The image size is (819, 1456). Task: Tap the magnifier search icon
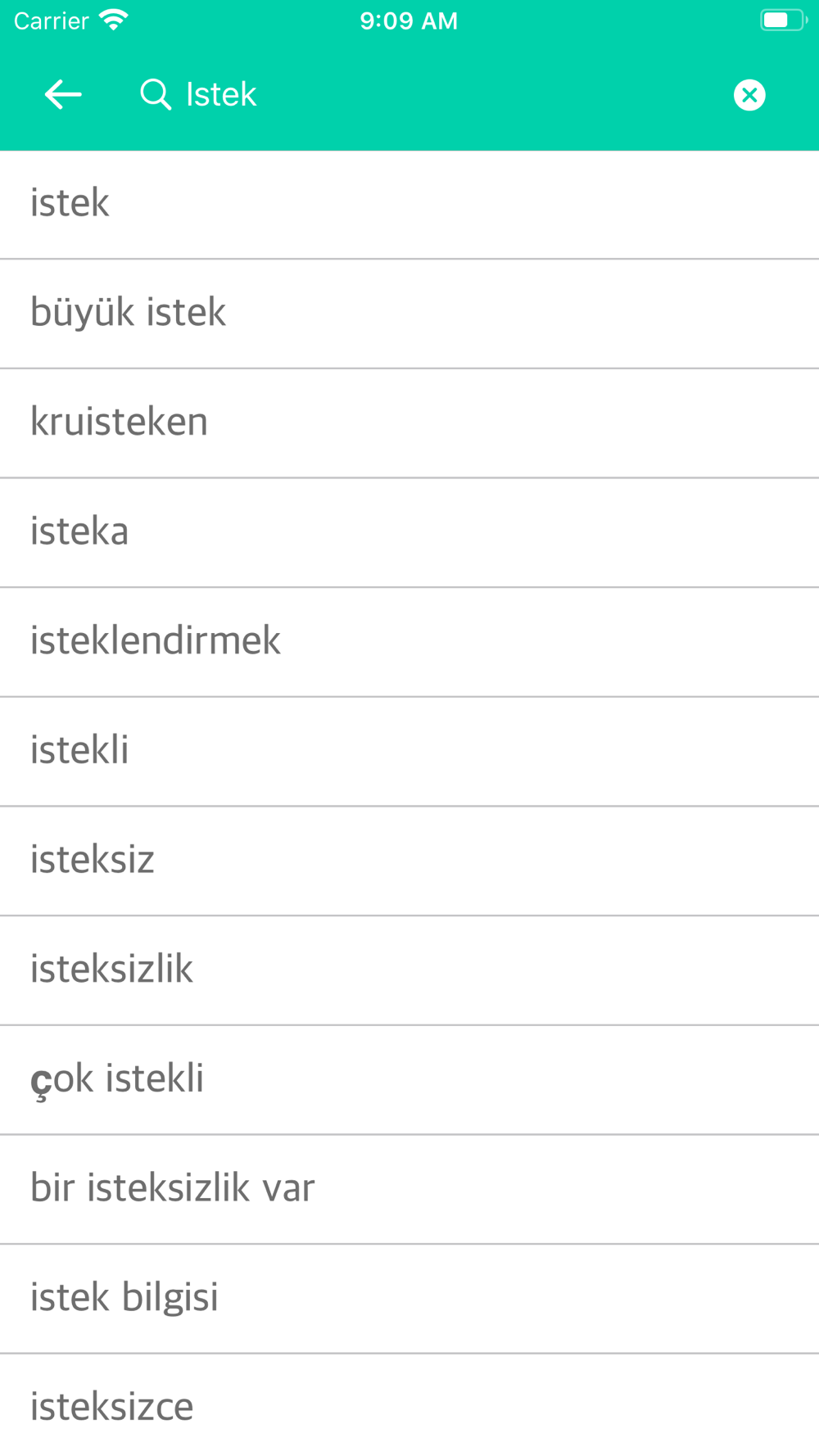155,95
